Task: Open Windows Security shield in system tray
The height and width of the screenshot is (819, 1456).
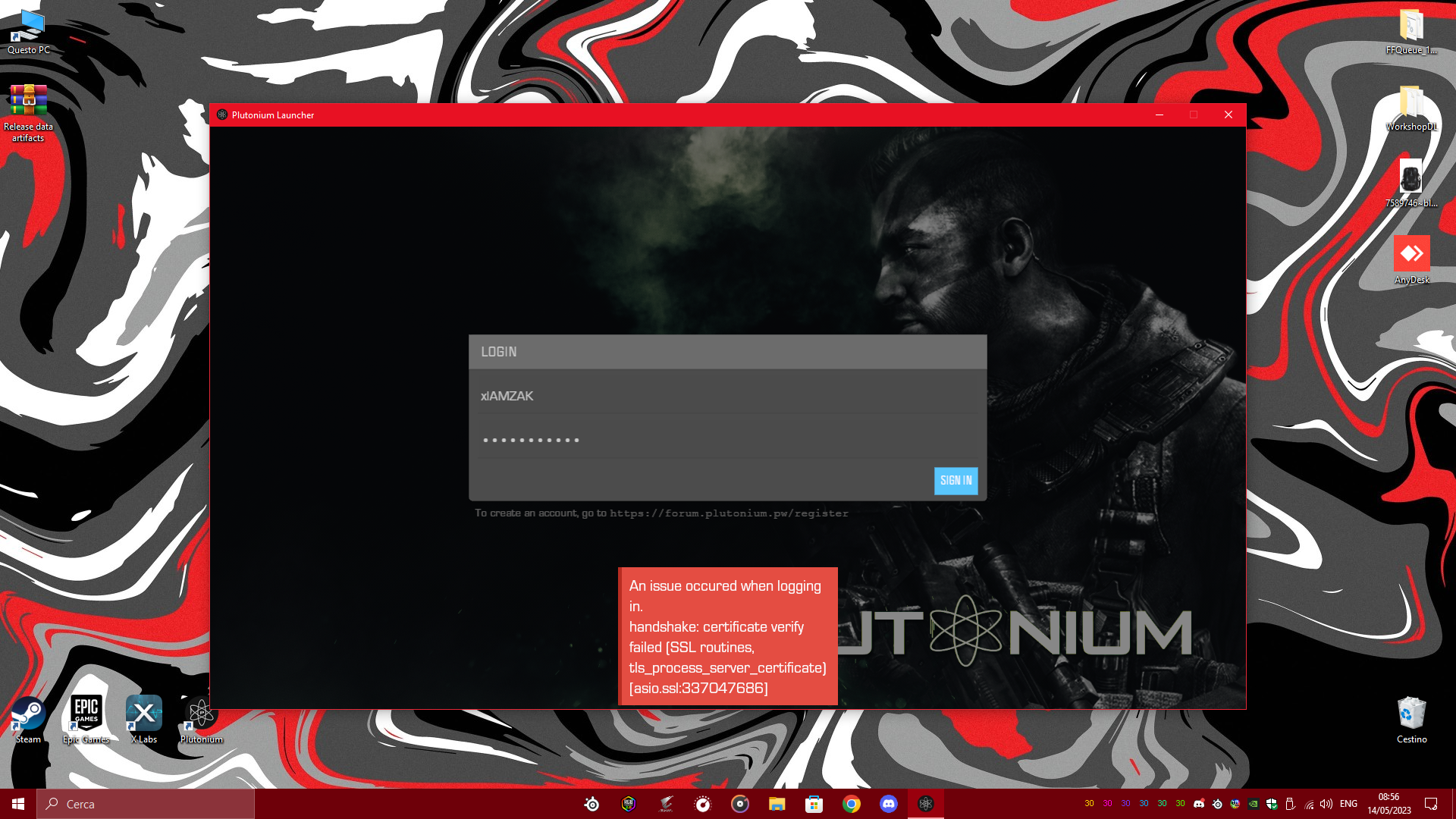Action: [1272, 804]
